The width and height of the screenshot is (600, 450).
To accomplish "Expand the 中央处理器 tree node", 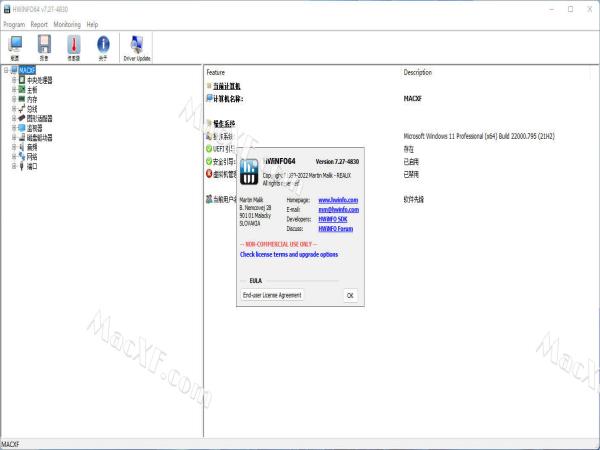I will pyautogui.click(x=14, y=80).
